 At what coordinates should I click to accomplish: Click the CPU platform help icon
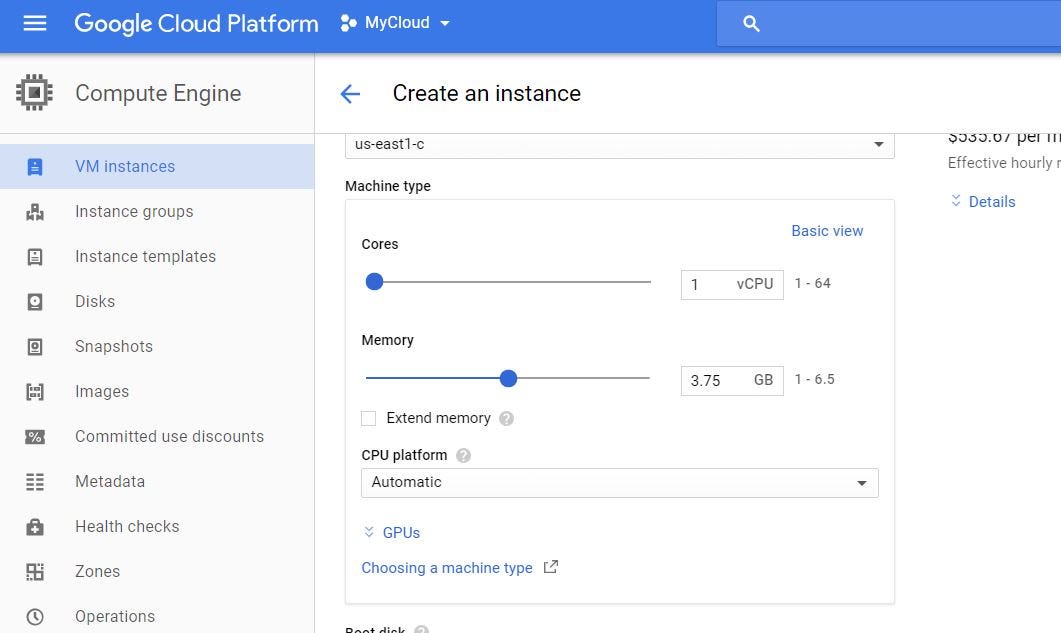(x=463, y=455)
